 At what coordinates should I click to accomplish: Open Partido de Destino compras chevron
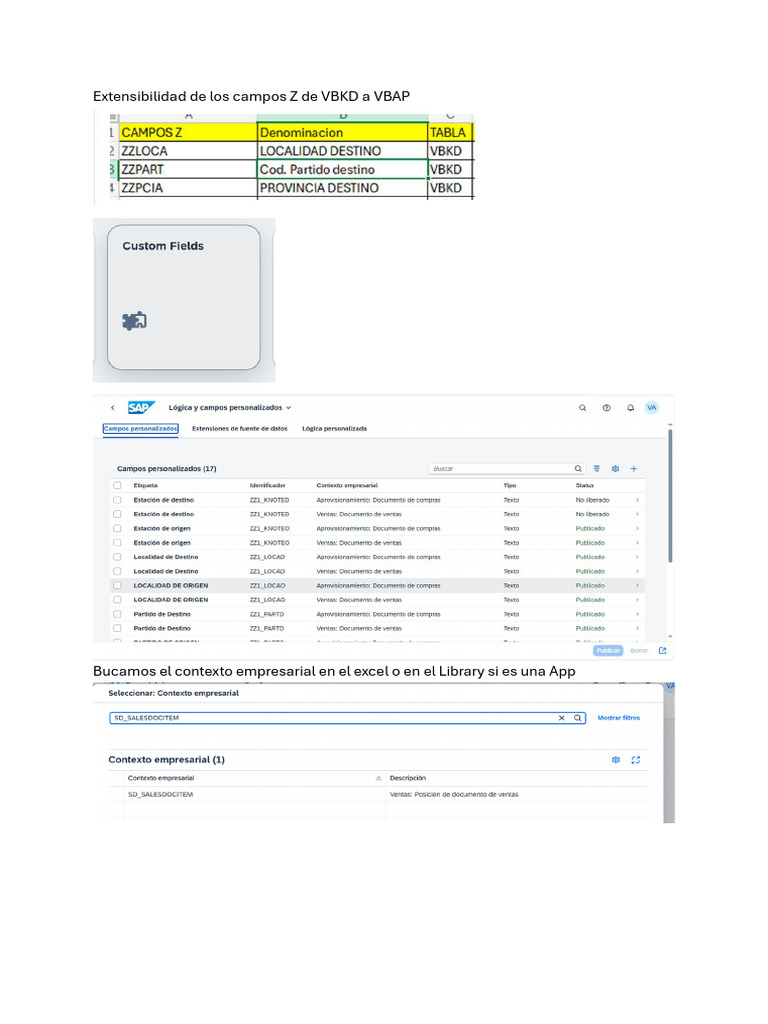click(637, 614)
